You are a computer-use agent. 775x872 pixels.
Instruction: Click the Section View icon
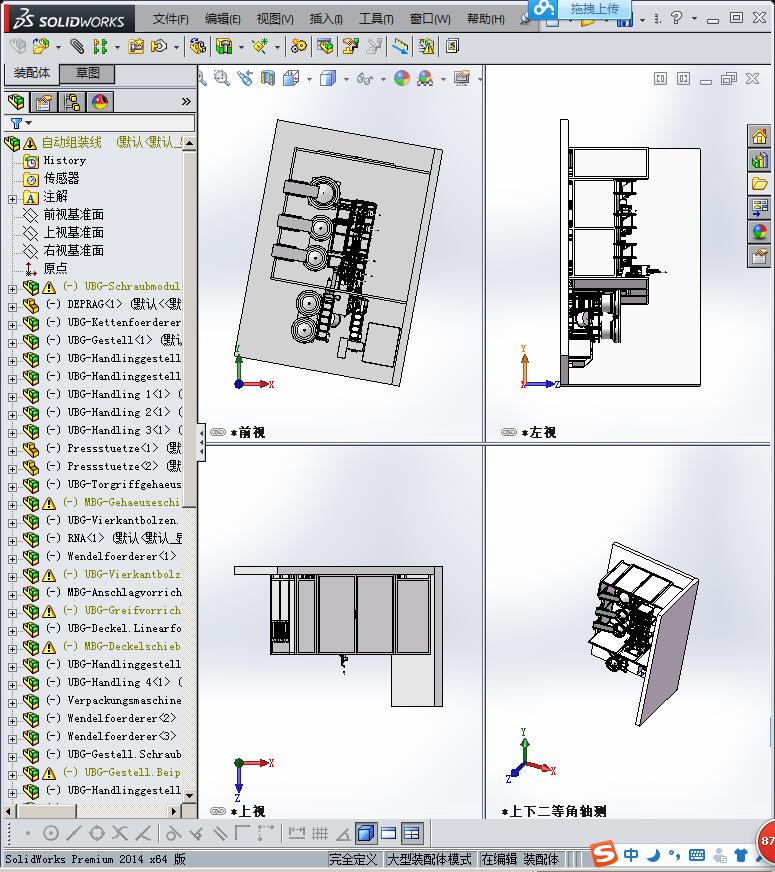268,78
